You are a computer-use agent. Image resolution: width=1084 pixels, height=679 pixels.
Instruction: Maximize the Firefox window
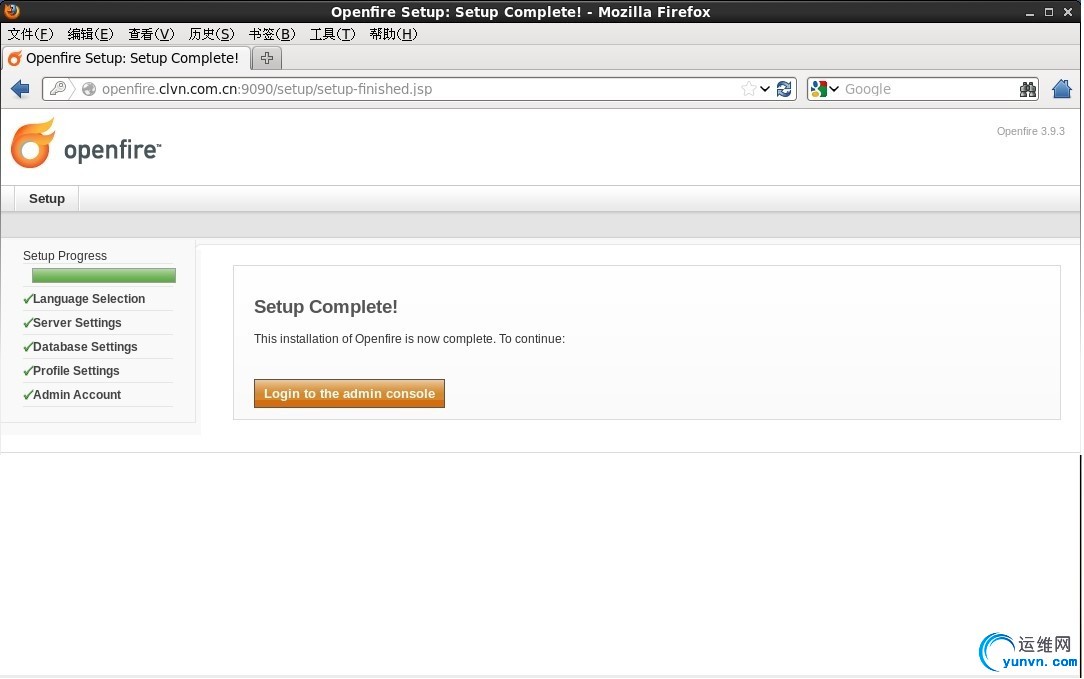(1049, 12)
